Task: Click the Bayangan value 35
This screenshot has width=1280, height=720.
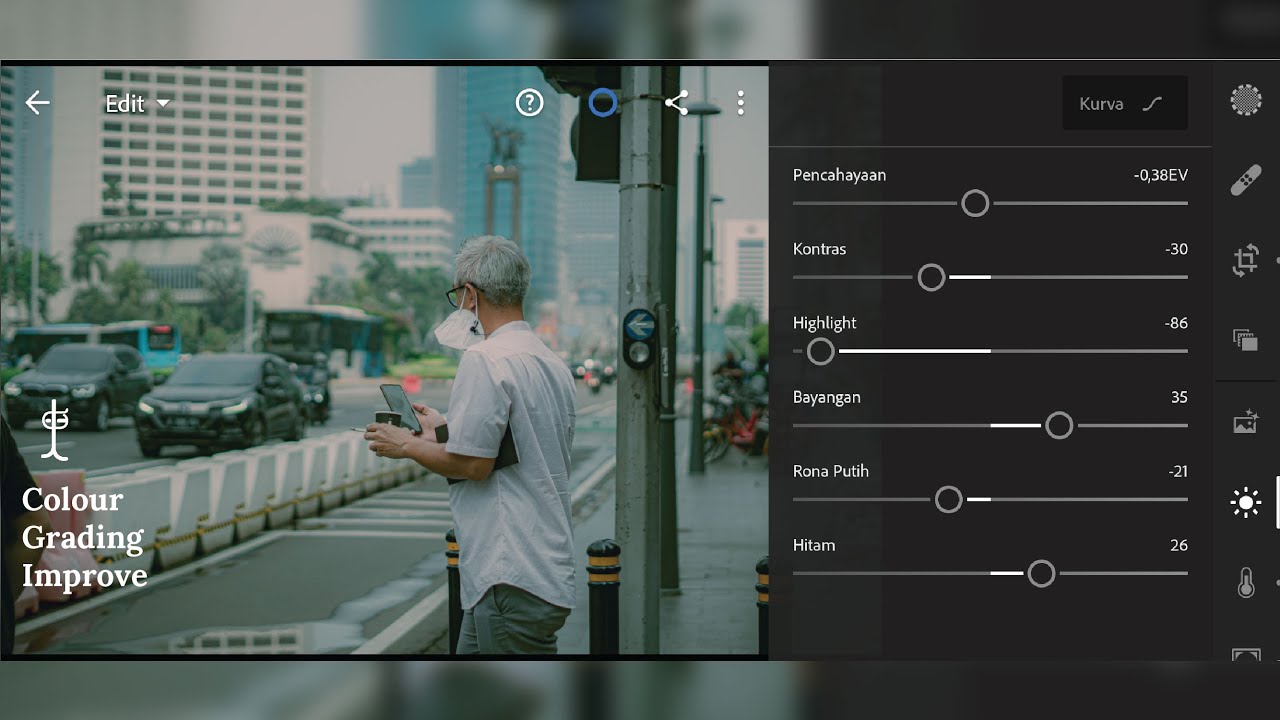Action: click(1179, 397)
